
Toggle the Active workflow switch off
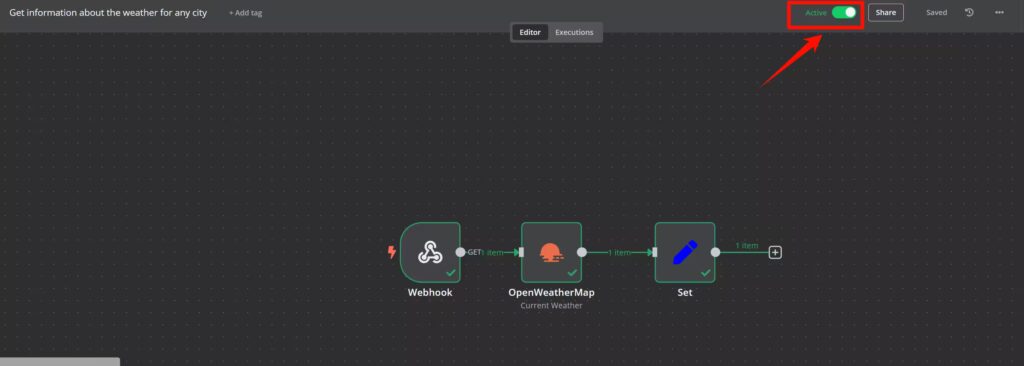(844, 12)
